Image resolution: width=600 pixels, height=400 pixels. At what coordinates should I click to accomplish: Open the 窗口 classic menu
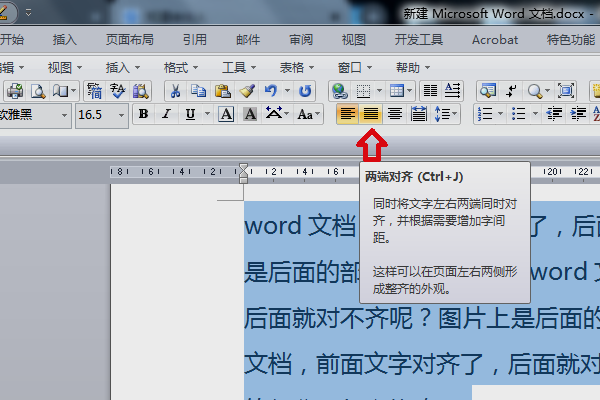(355, 68)
